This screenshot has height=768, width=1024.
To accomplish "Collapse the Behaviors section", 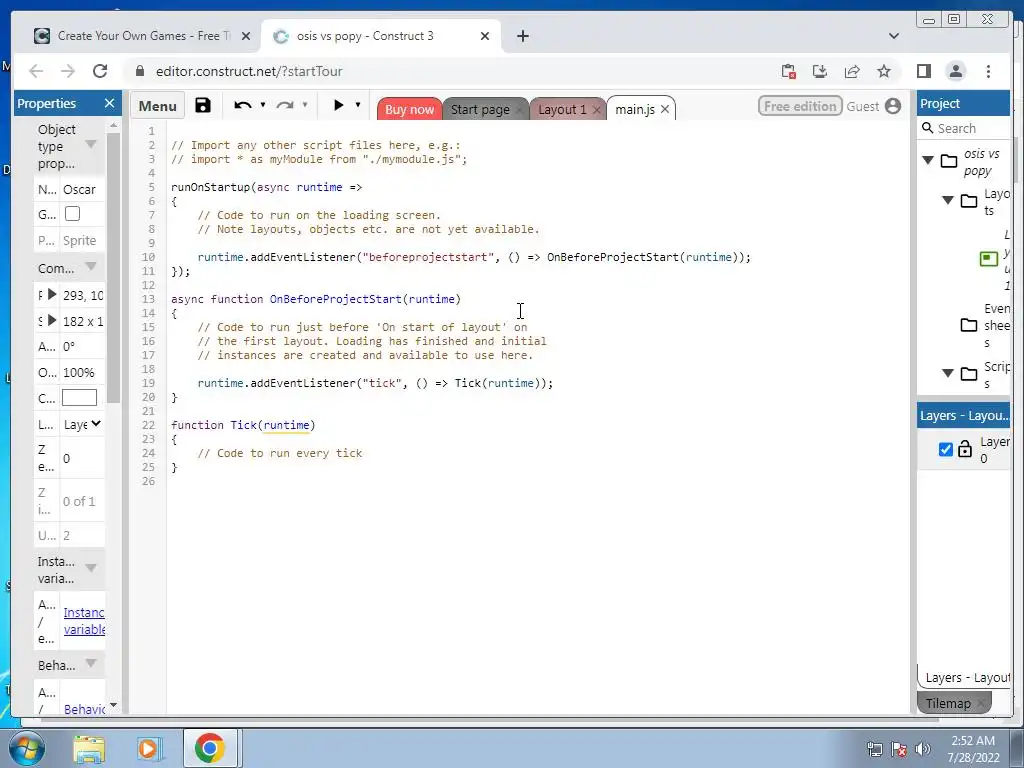I will point(91,664).
